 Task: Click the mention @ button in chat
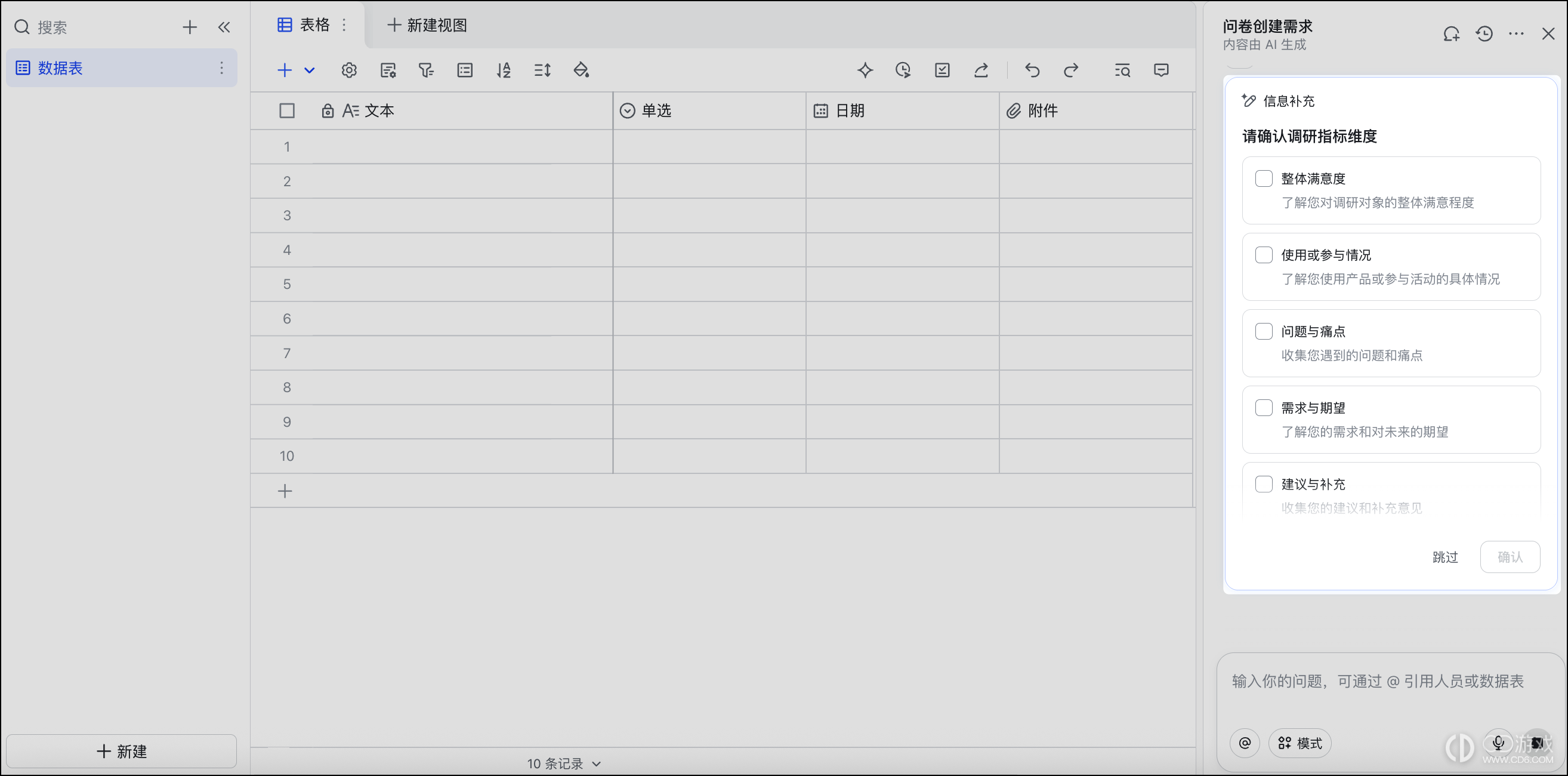pyautogui.click(x=1245, y=743)
